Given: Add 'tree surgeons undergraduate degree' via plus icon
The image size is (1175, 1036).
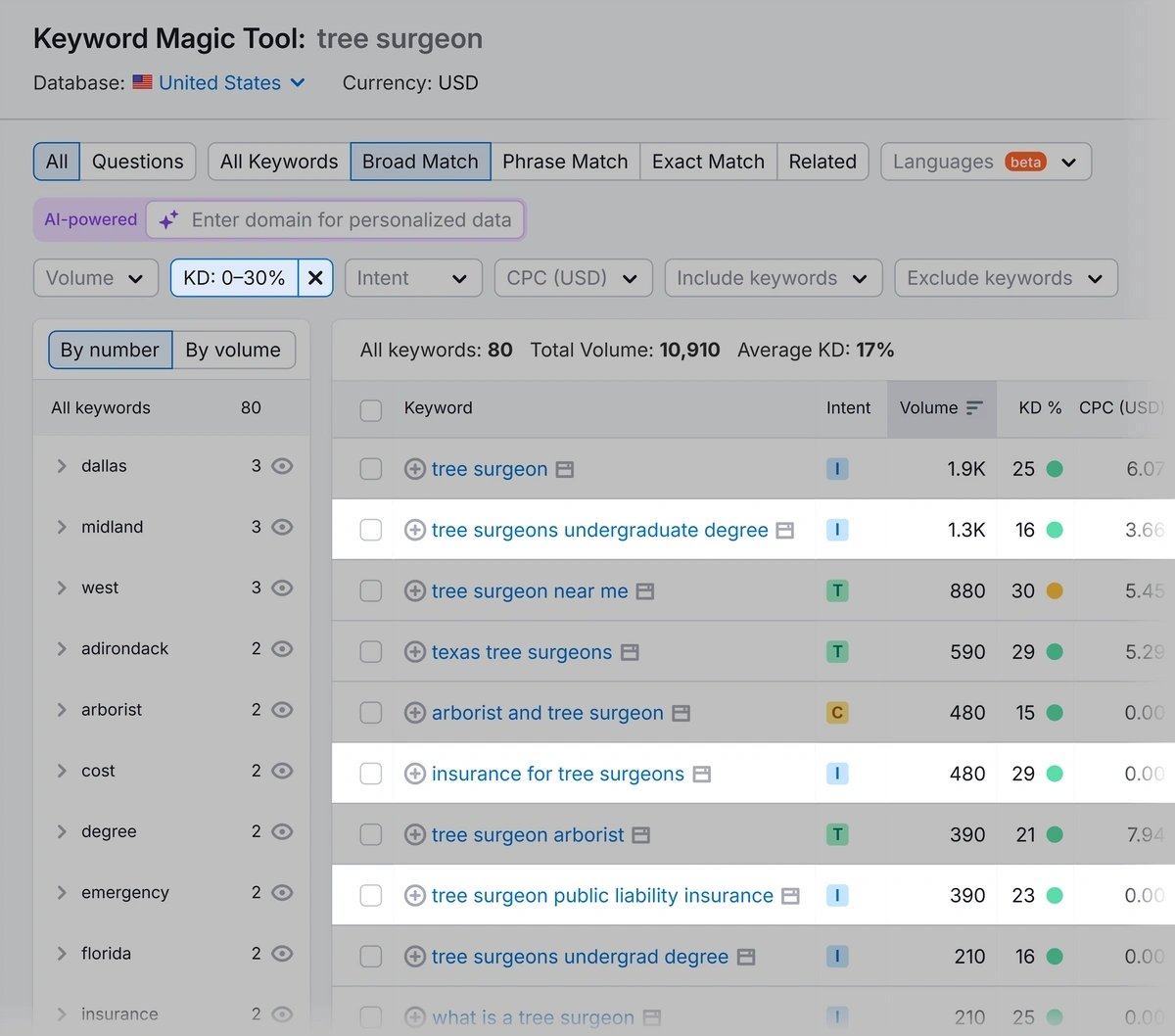Looking at the screenshot, I should [415, 530].
